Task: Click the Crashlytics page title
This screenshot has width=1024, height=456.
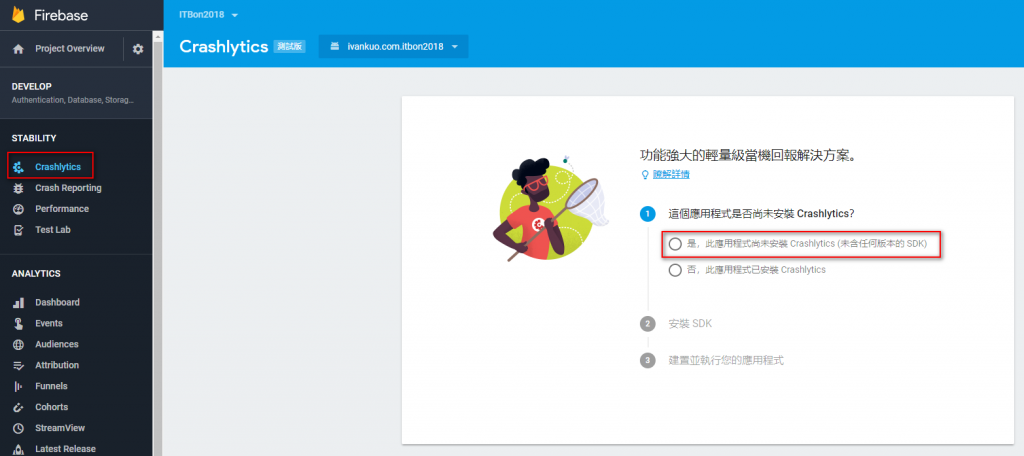Action: coord(224,46)
